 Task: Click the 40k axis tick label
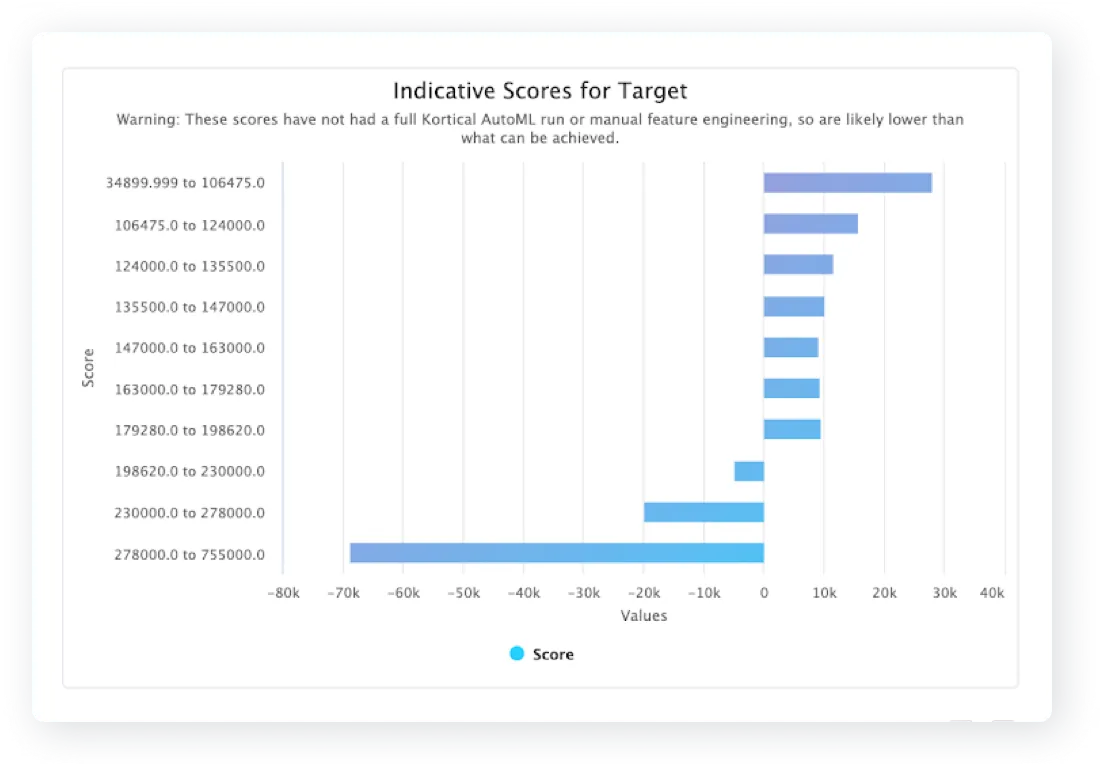click(994, 592)
